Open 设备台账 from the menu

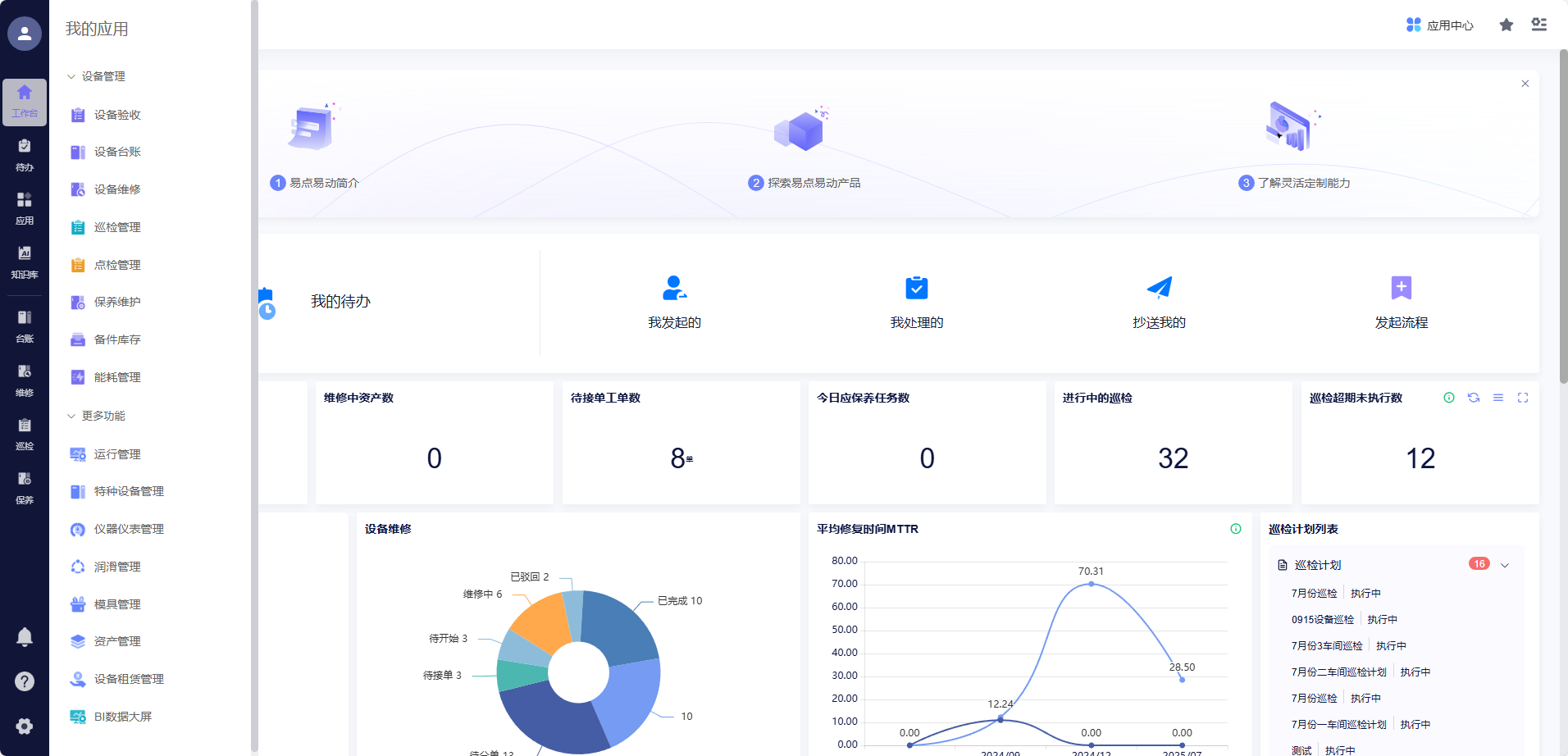pos(117,152)
